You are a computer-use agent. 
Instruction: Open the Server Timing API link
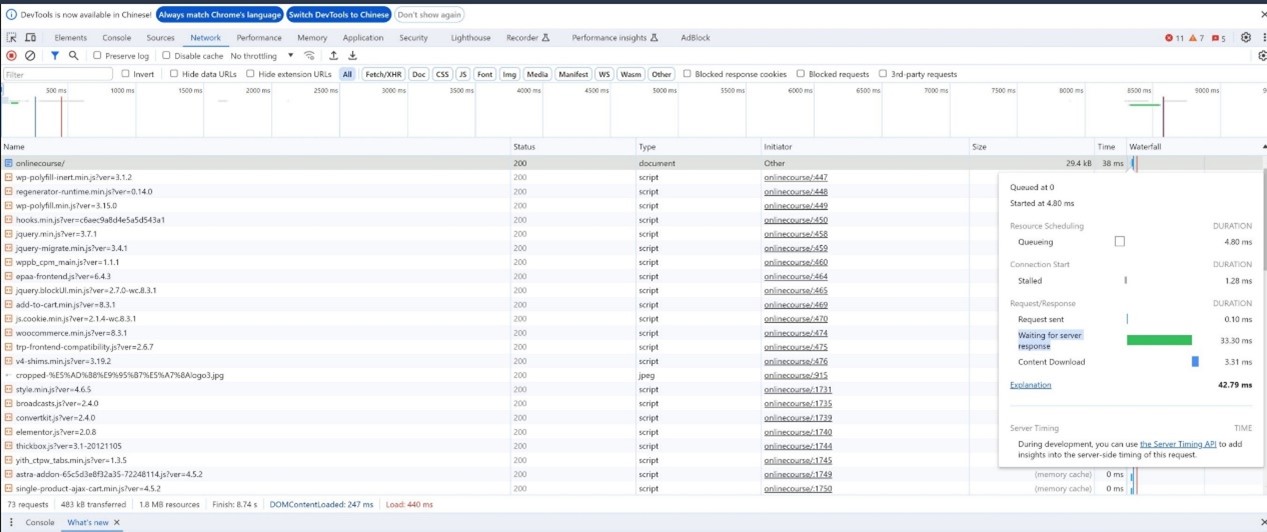pos(1178,442)
